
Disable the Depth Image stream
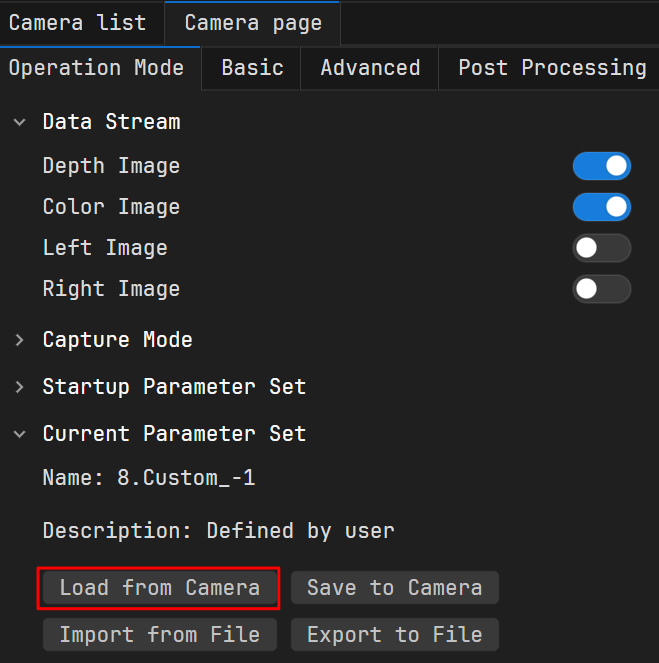[x=601, y=166]
